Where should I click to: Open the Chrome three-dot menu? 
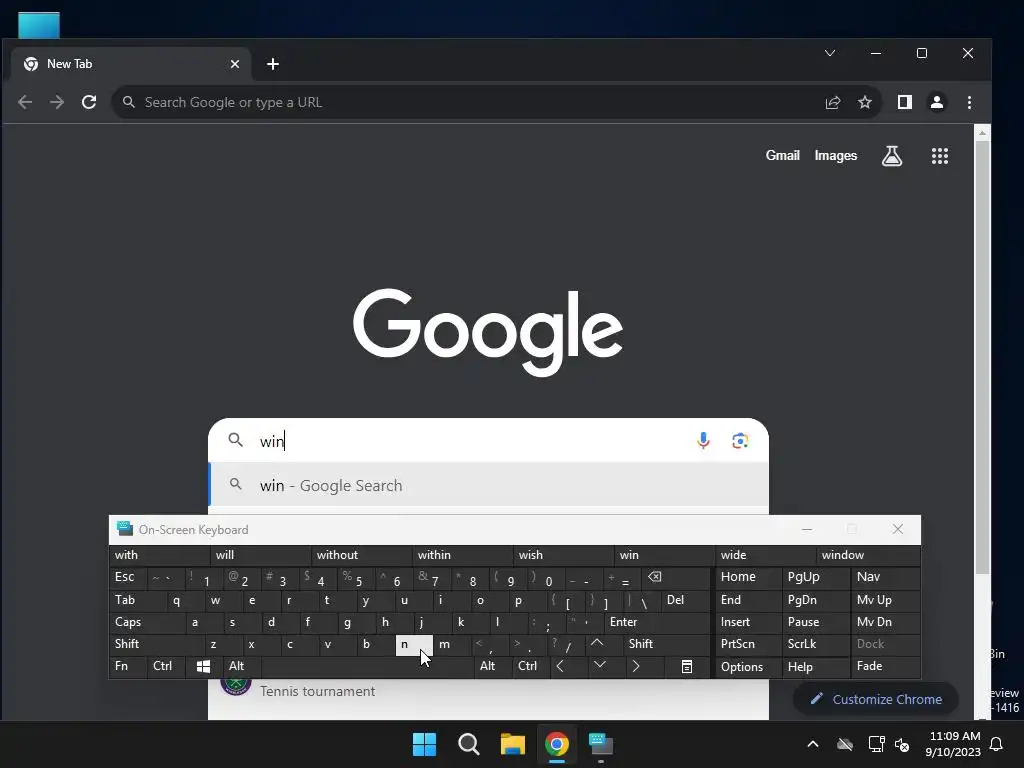point(969,102)
